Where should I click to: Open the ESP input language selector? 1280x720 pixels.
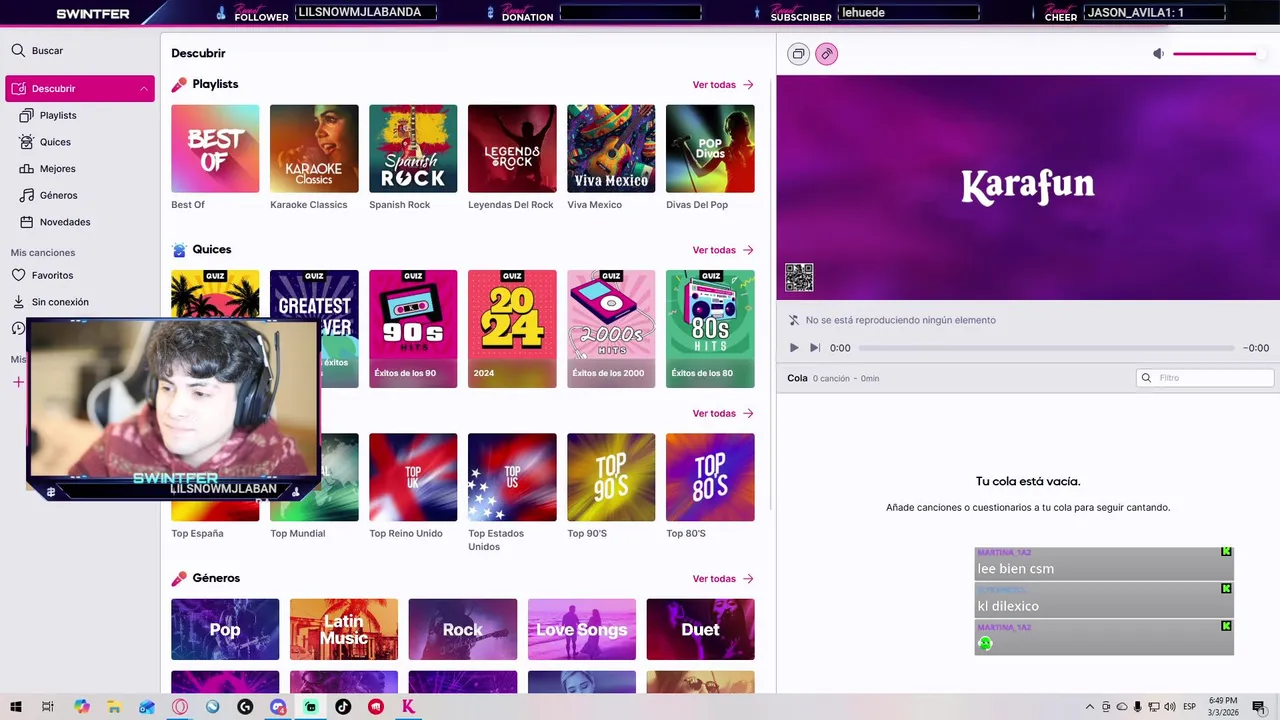[x=1189, y=707]
